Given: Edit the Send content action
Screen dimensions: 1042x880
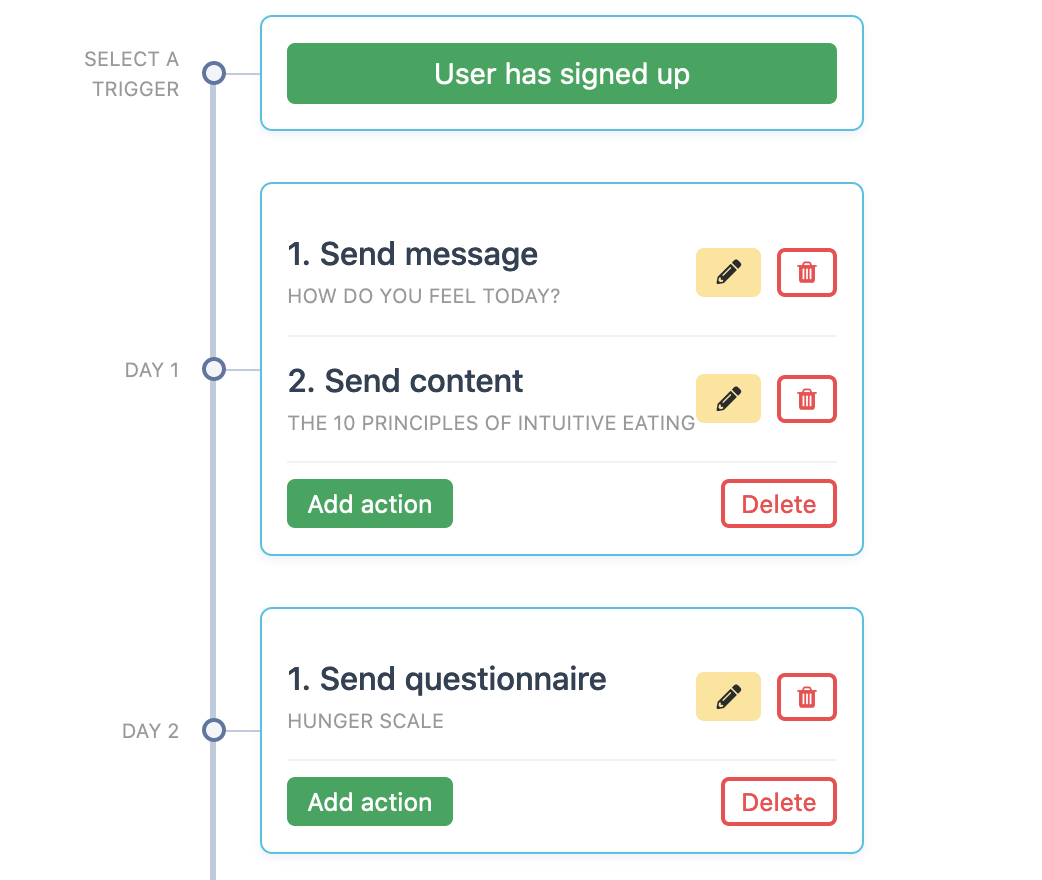Looking at the screenshot, I should [728, 399].
